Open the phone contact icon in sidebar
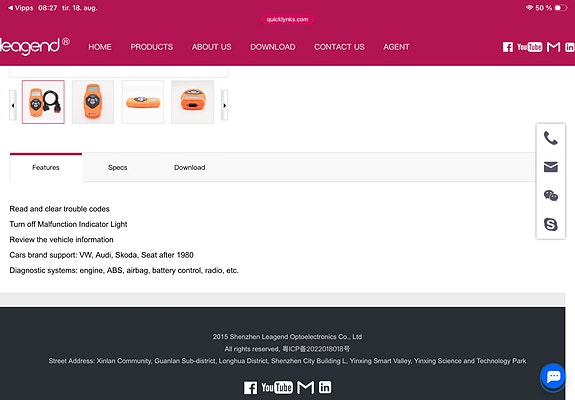 (x=550, y=138)
